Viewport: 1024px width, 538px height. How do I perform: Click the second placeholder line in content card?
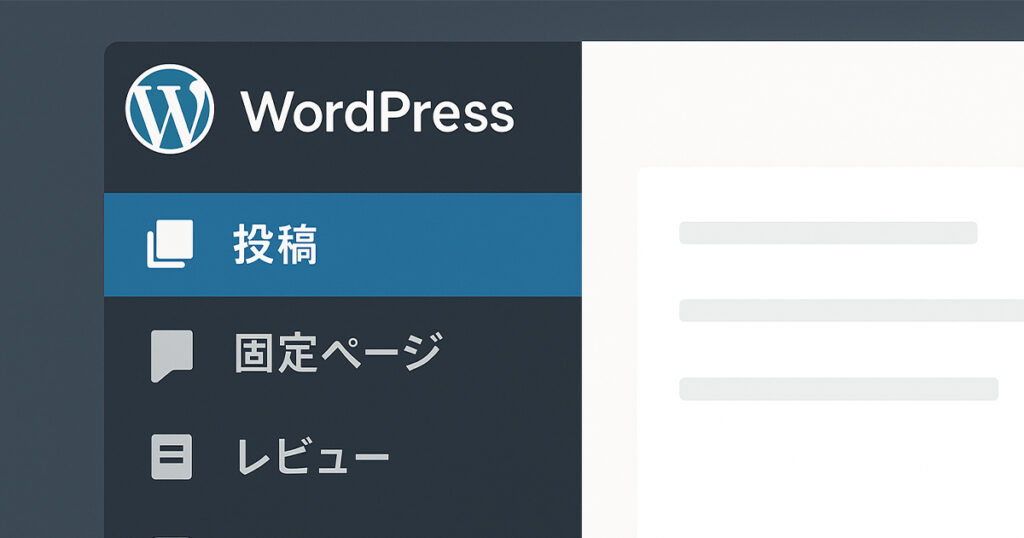[850, 310]
